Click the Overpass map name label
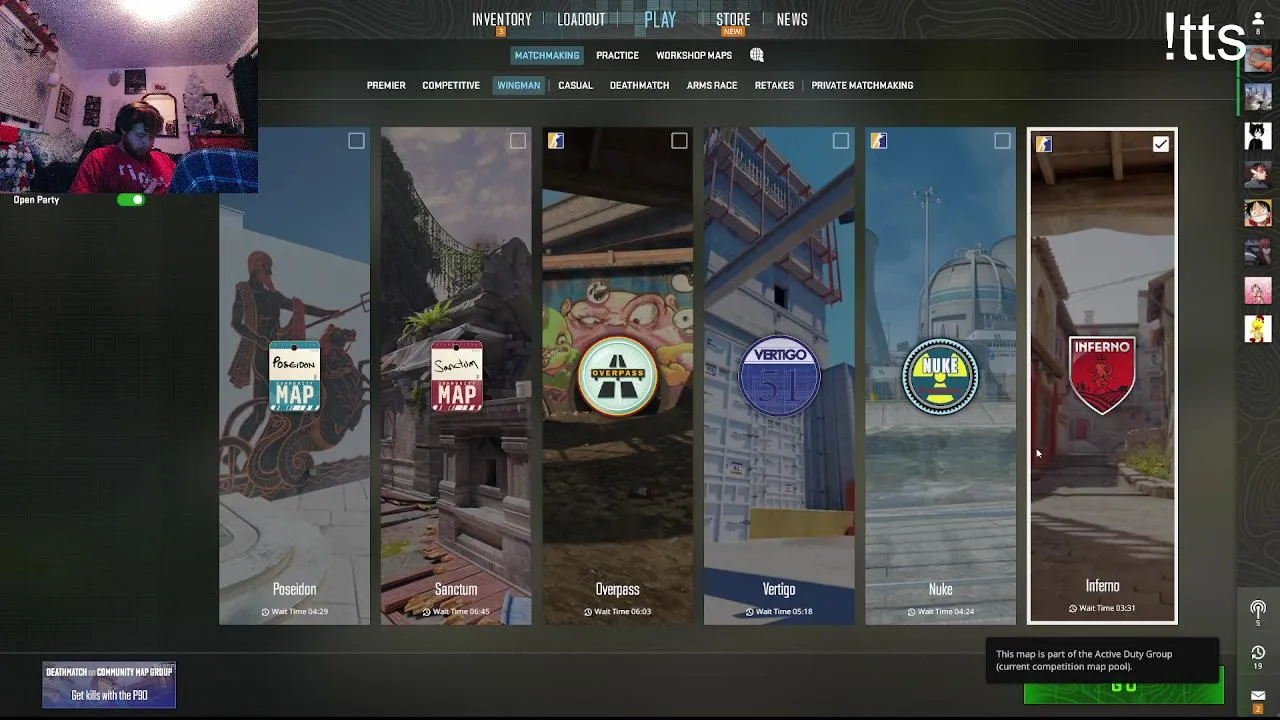 [617, 590]
